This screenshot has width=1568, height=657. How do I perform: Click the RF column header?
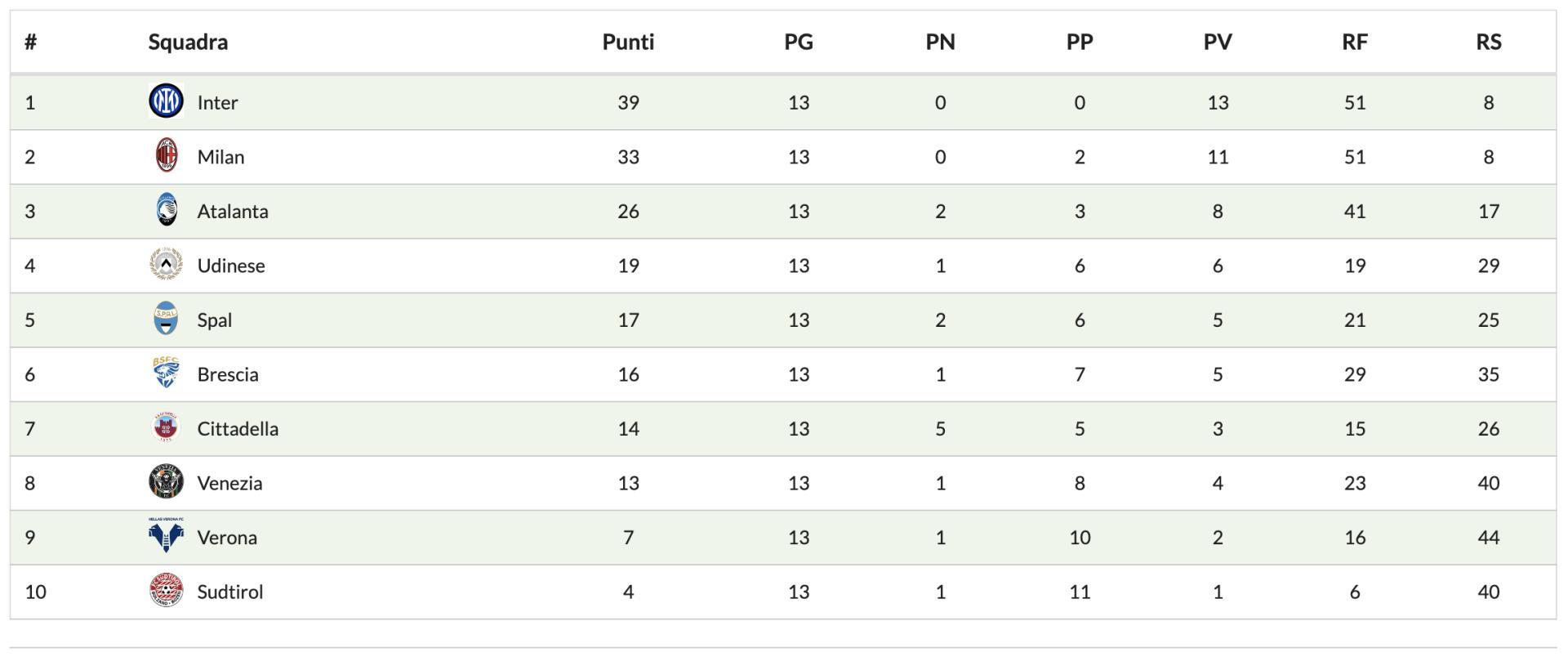1354,42
